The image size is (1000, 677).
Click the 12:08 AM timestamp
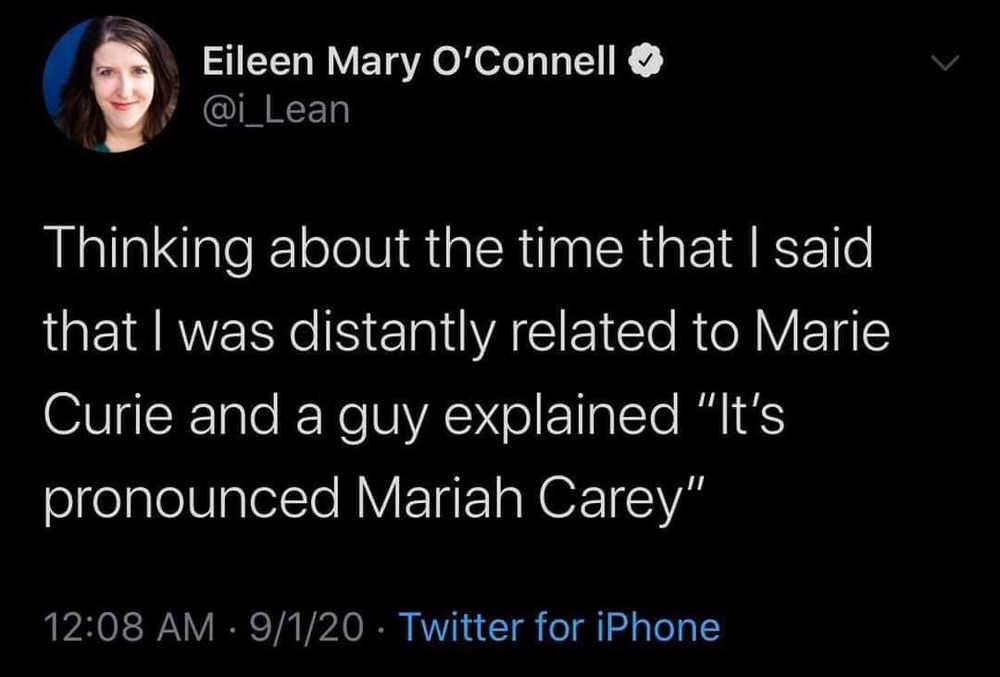[x=130, y=628]
